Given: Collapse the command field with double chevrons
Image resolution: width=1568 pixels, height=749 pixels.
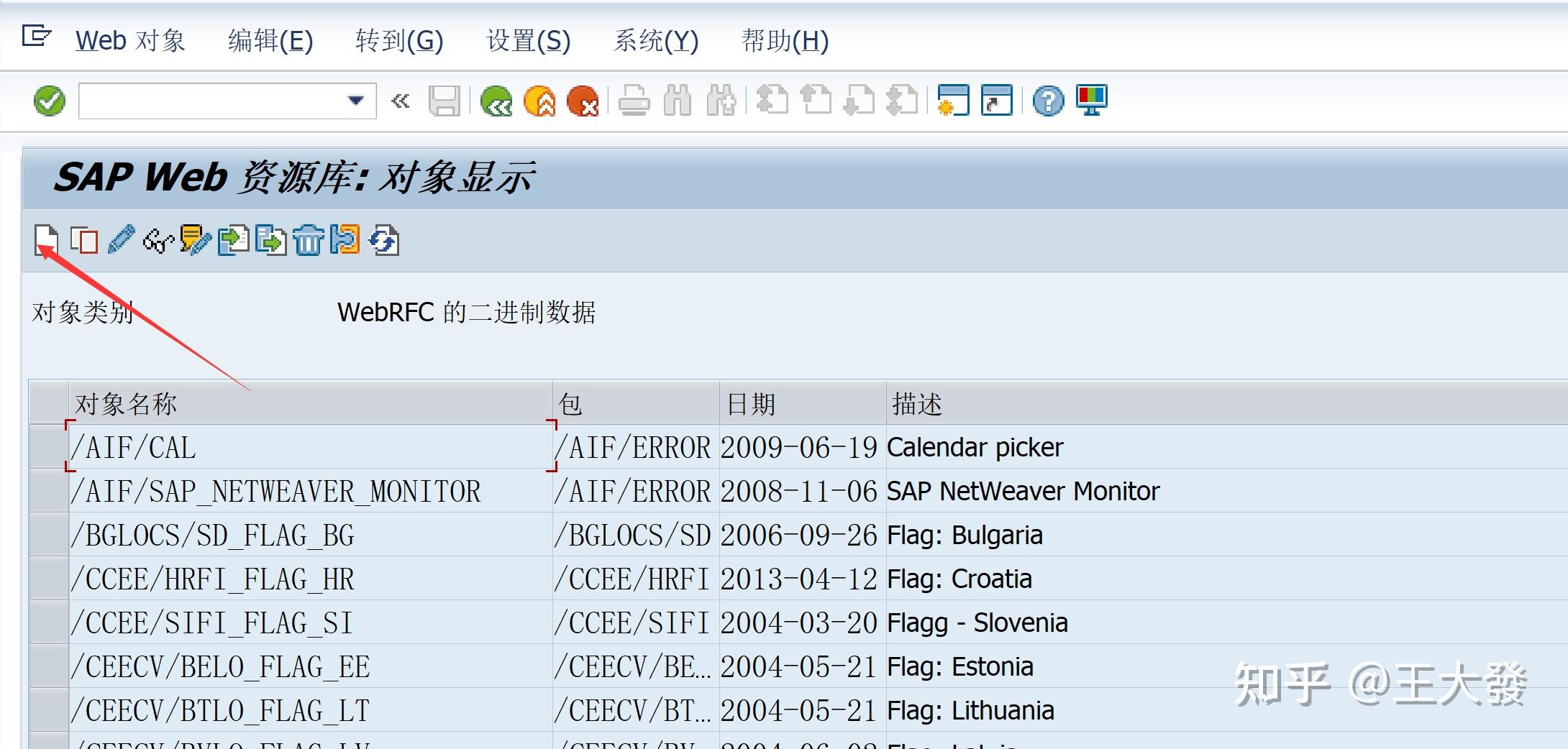Looking at the screenshot, I should pyautogui.click(x=400, y=101).
